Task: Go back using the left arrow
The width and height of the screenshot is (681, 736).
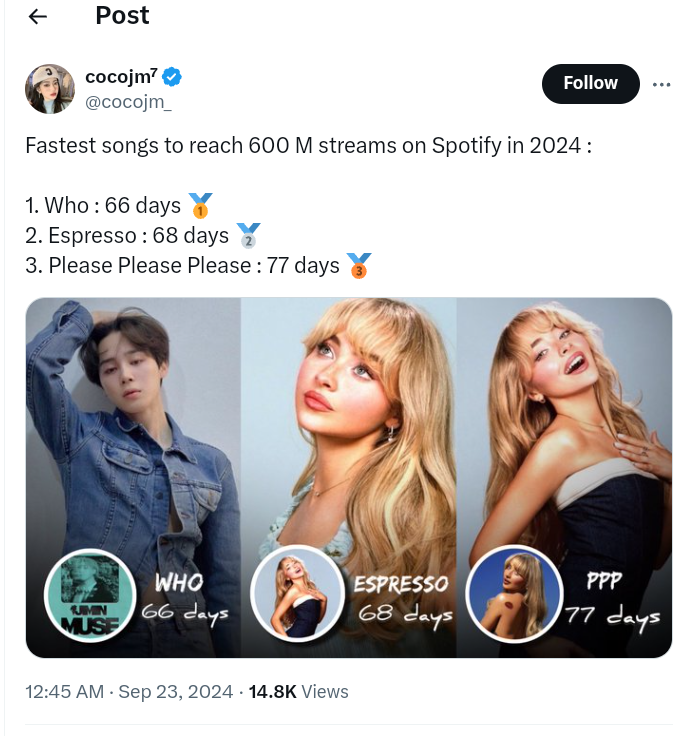Action: pos(39,17)
